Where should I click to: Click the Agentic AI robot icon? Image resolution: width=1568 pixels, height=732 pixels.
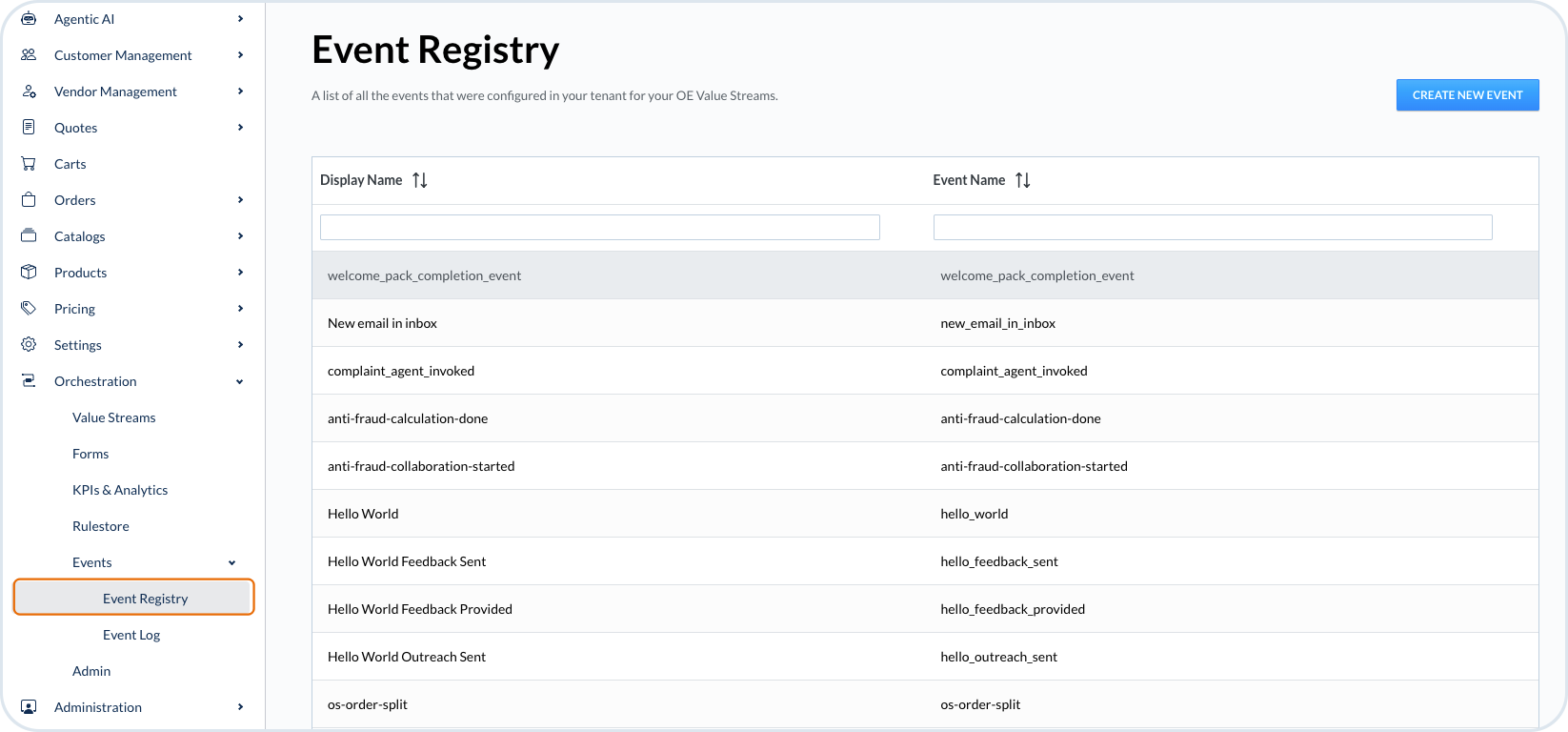pos(29,19)
